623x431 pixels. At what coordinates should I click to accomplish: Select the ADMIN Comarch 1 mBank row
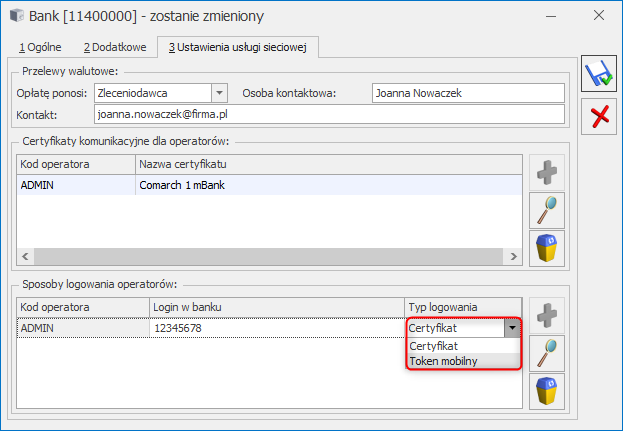[270, 185]
